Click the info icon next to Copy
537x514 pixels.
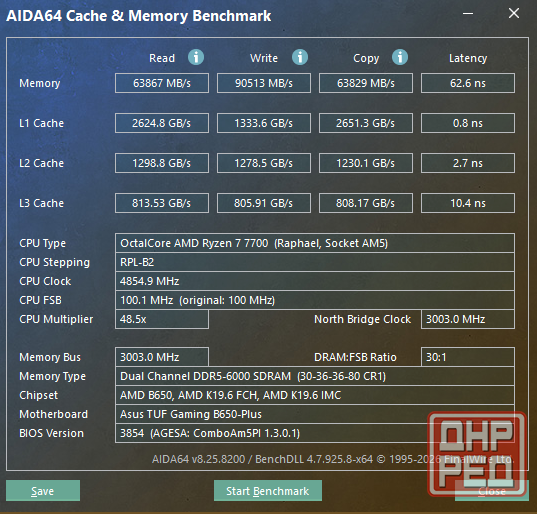400,57
